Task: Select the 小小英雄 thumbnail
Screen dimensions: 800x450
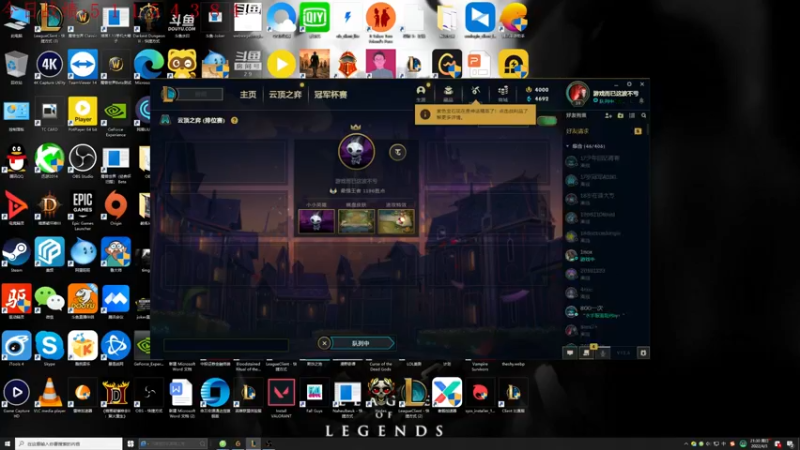Action: pyautogui.click(x=316, y=221)
